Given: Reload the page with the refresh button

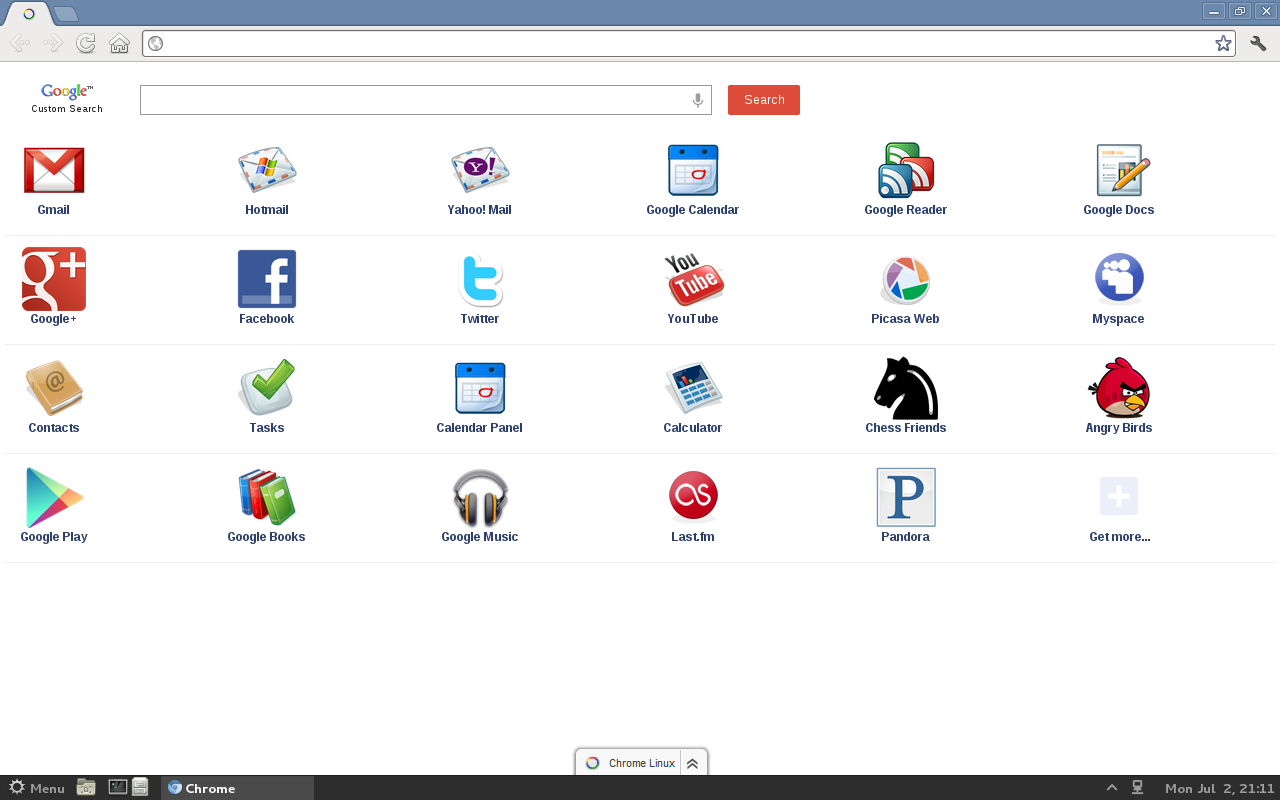Looking at the screenshot, I should pyautogui.click(x=86, y=43).
